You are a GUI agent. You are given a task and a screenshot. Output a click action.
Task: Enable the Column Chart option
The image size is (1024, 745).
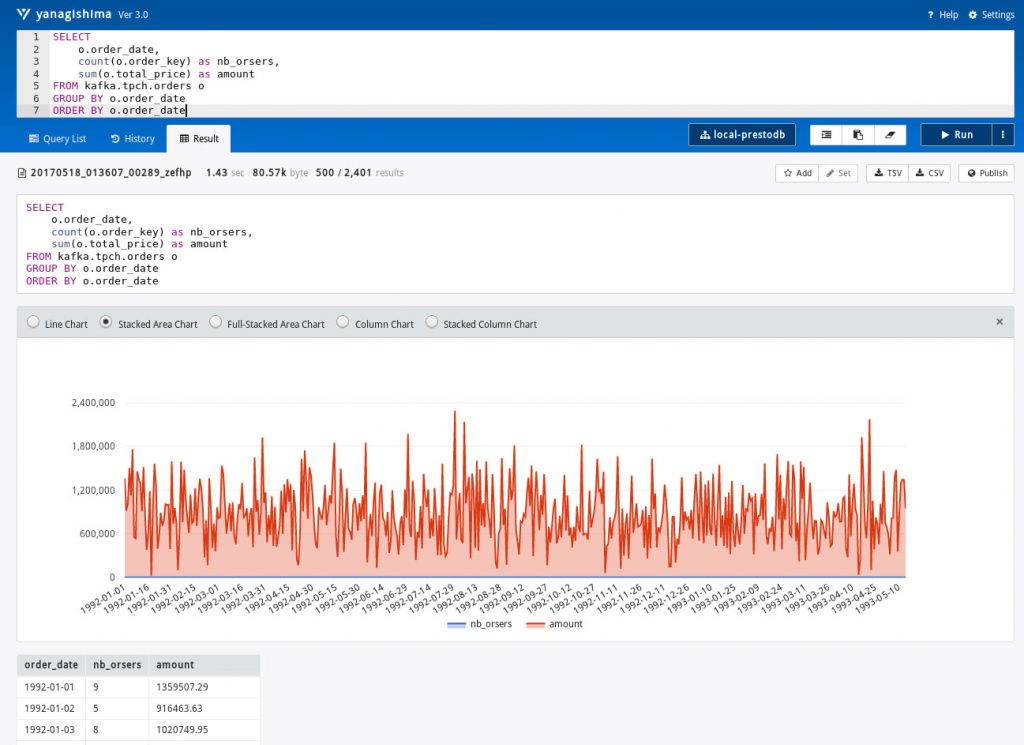341,323
